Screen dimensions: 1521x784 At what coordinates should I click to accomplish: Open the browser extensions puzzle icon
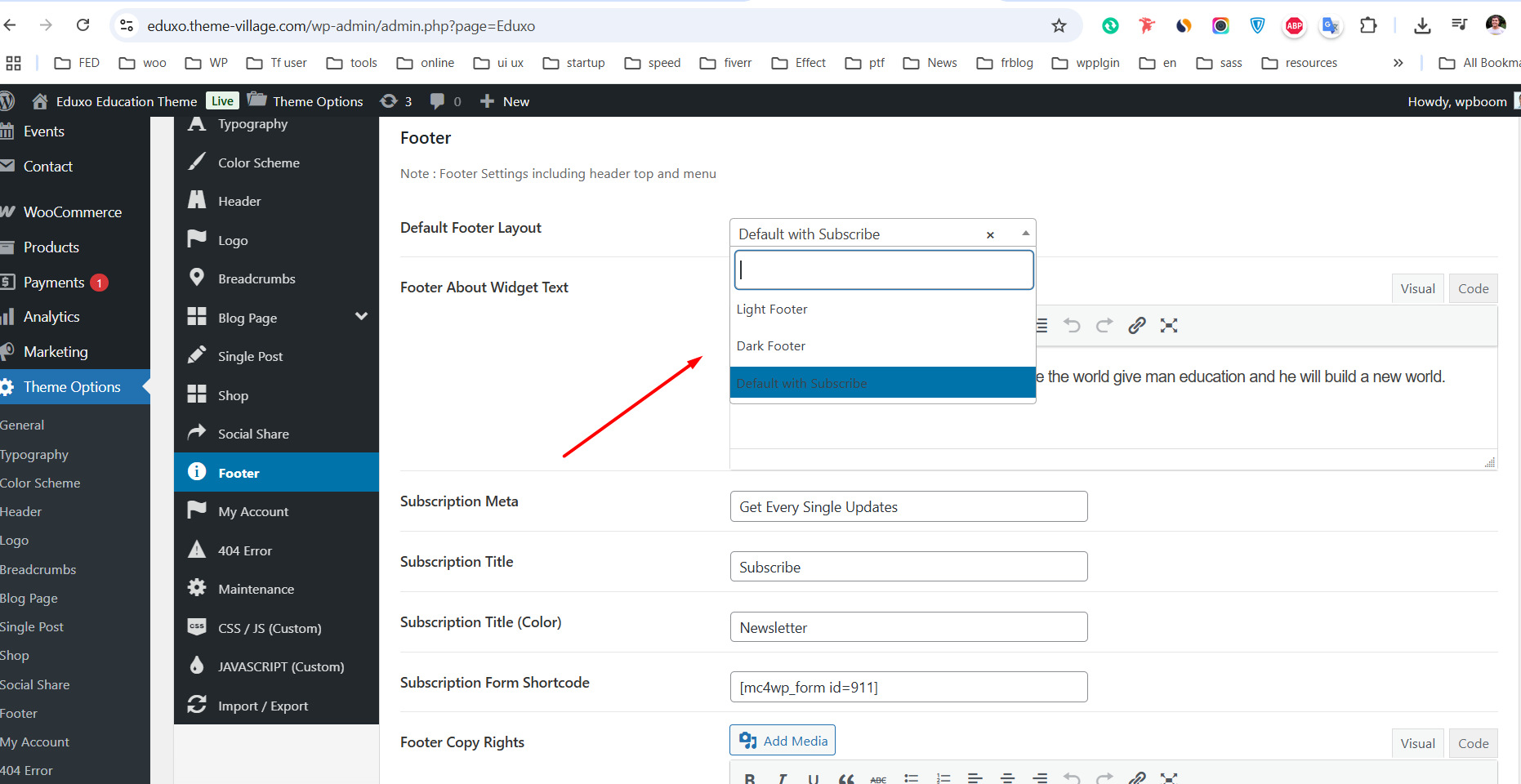coord(1368,26)
